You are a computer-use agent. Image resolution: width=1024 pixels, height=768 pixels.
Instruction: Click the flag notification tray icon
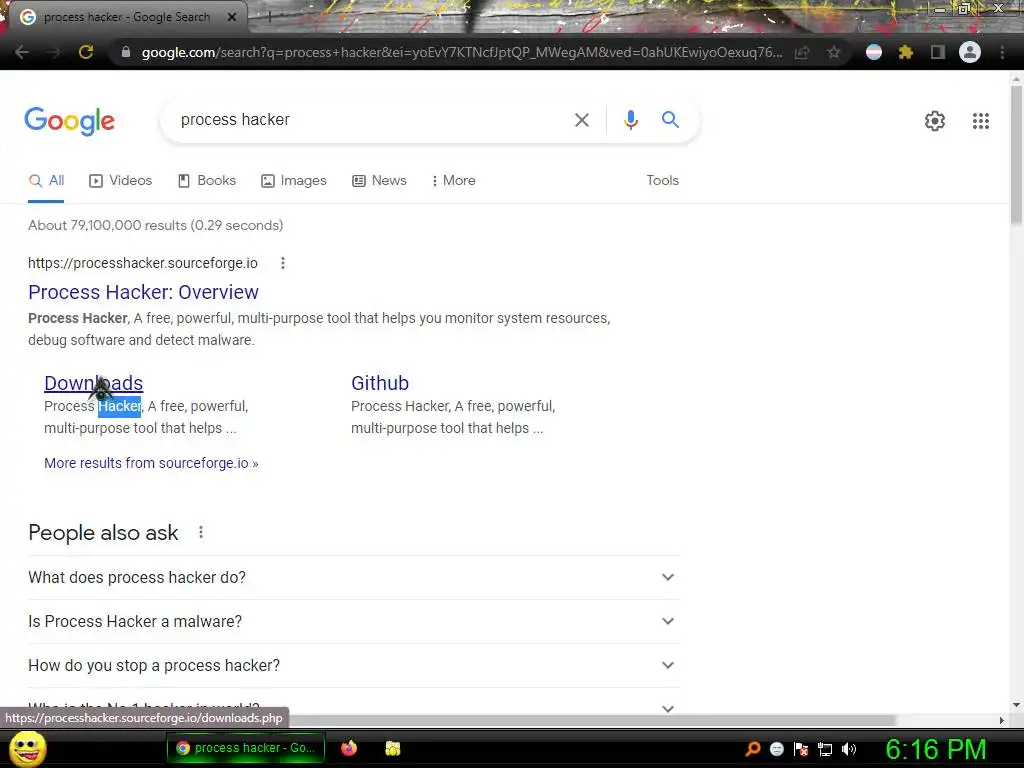[x=801, y=749]
